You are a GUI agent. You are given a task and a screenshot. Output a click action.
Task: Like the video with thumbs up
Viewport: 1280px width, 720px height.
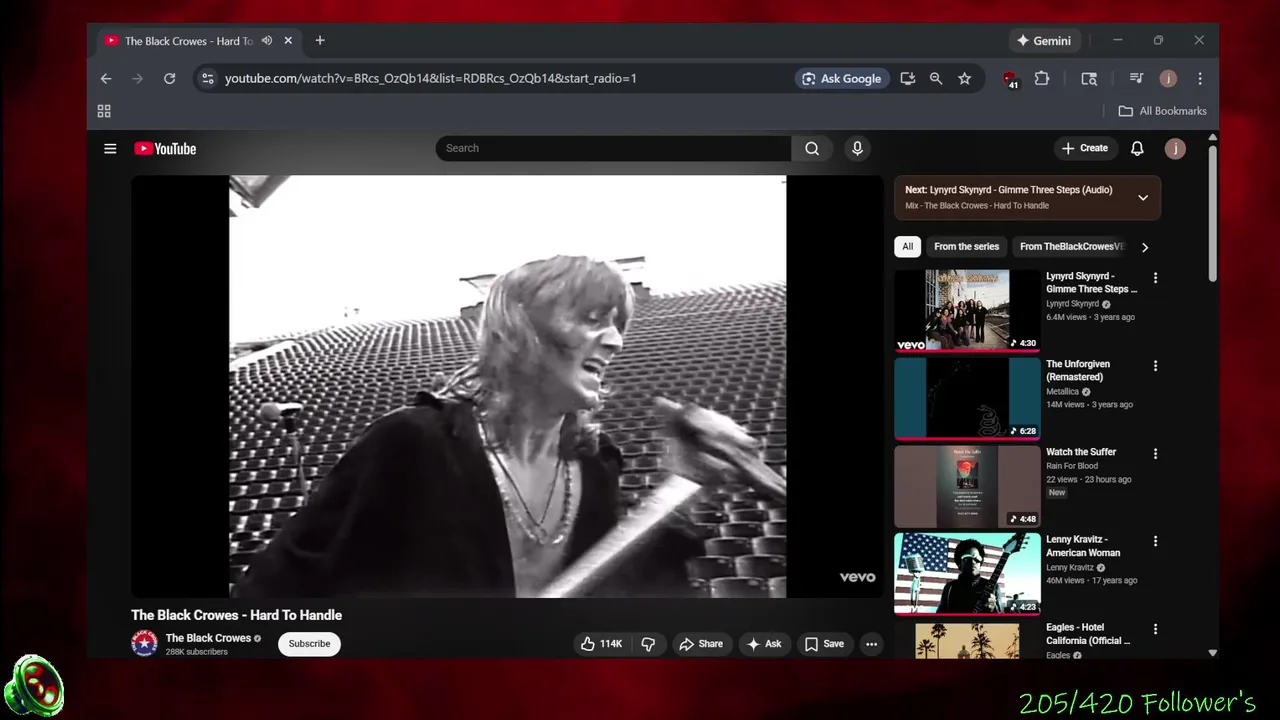601,644
